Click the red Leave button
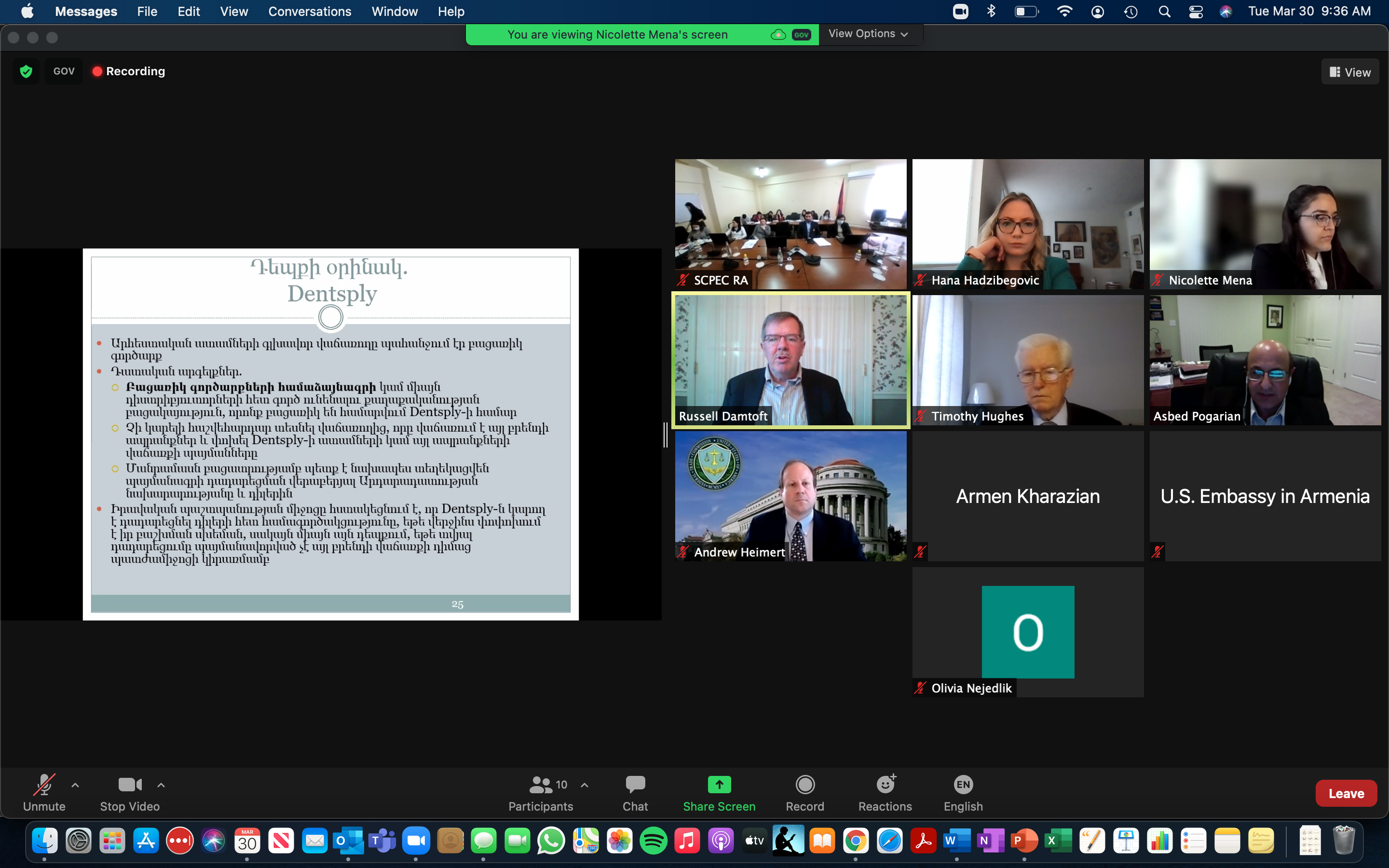This screenshot has height=868, width=1389. pos(1346,793)
